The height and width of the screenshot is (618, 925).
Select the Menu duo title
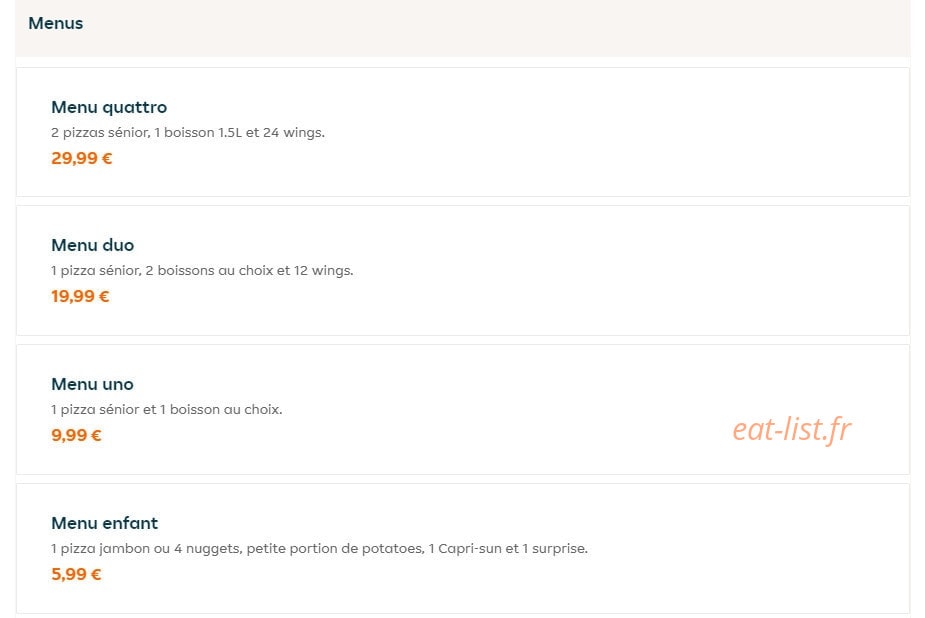pyautogui.click(x=93, y=245)
